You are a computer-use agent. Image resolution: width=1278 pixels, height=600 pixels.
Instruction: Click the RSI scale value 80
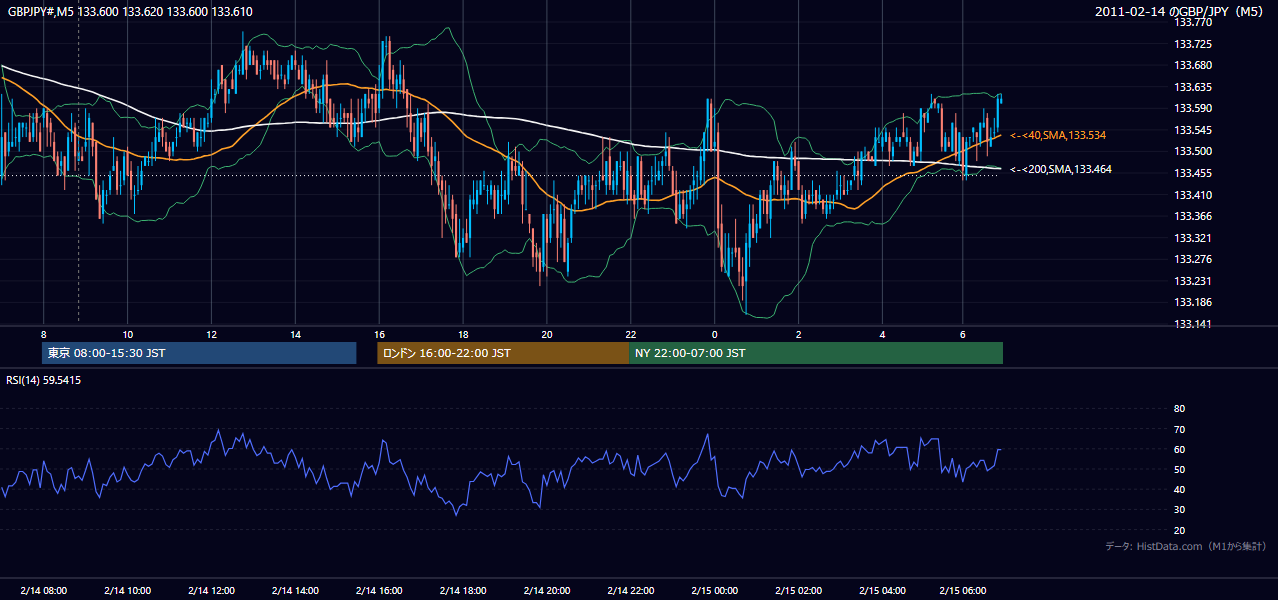(x=1179, y=409)
